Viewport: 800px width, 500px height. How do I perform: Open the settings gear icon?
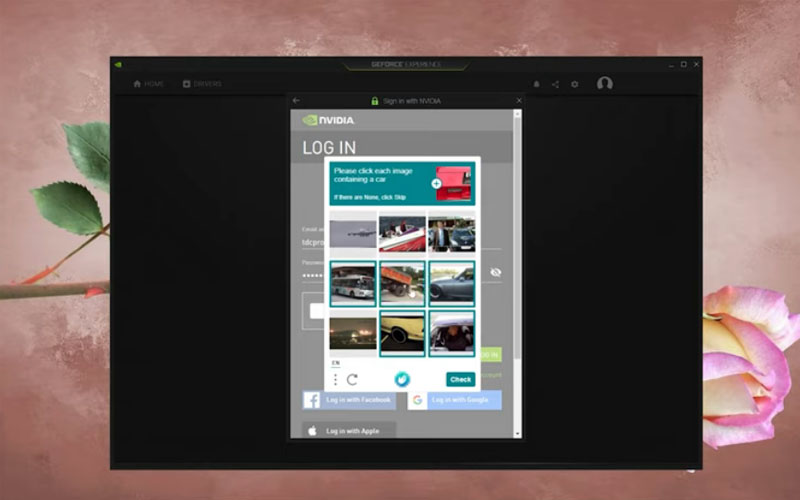[574, 84]
